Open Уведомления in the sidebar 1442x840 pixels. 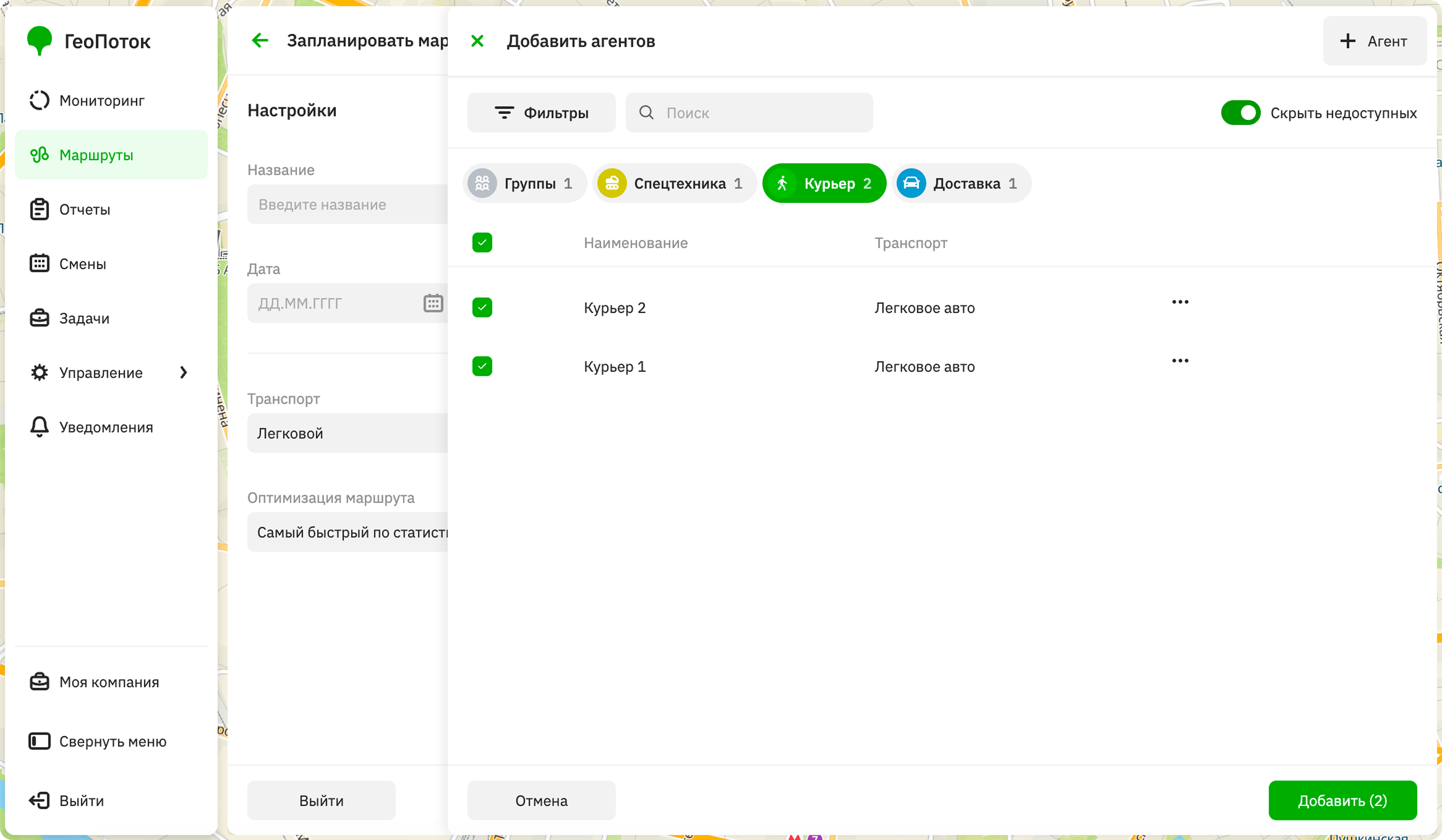point(111,427)
